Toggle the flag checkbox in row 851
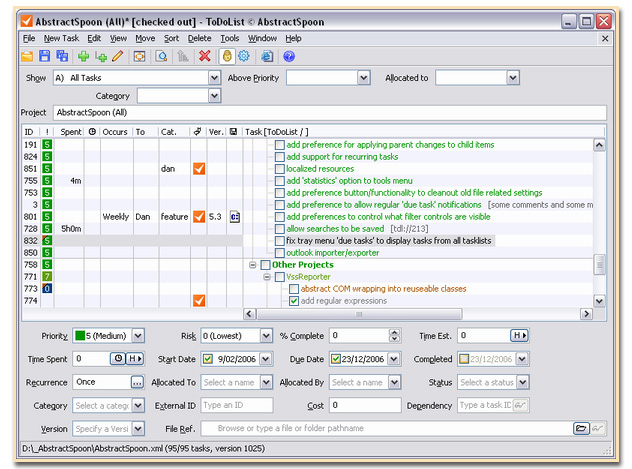 coord(199,168)
